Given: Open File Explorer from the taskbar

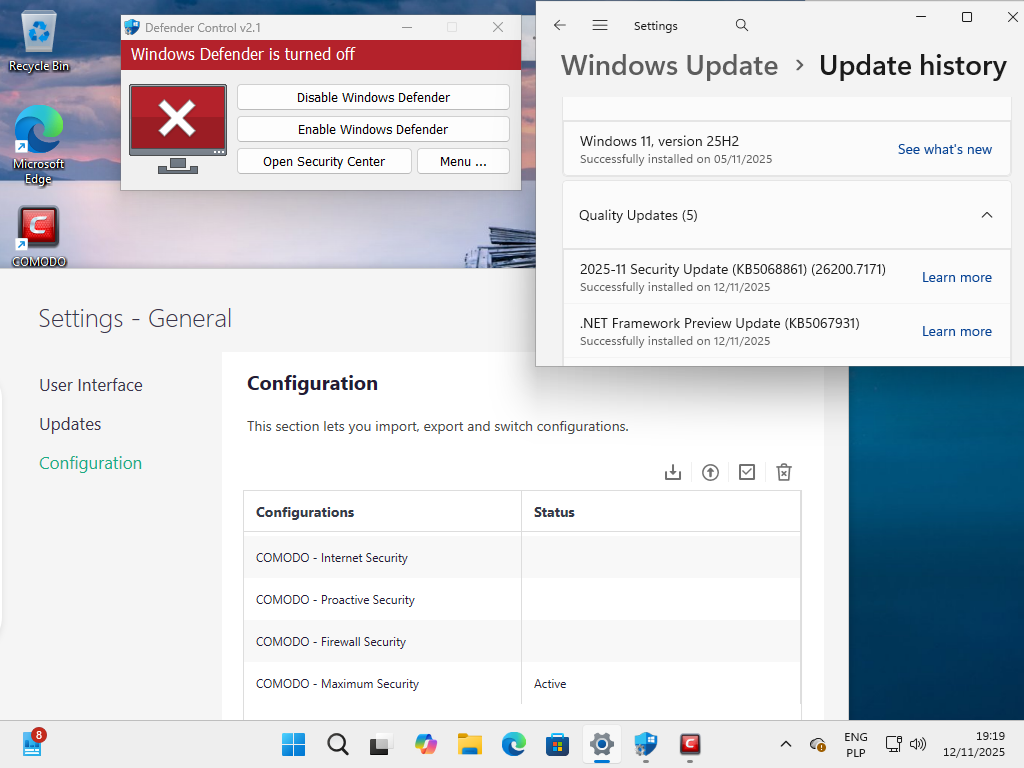Looking at the screenshot, I should [470, 744].
